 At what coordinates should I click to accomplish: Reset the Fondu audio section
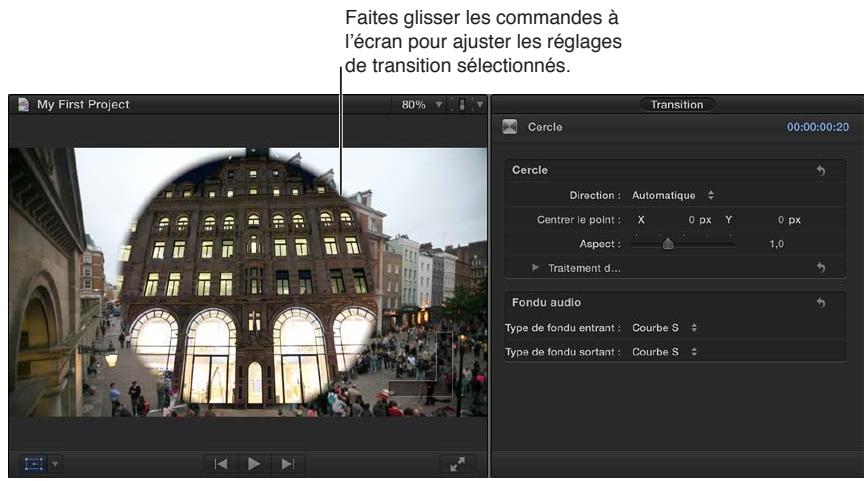[821, 302]
